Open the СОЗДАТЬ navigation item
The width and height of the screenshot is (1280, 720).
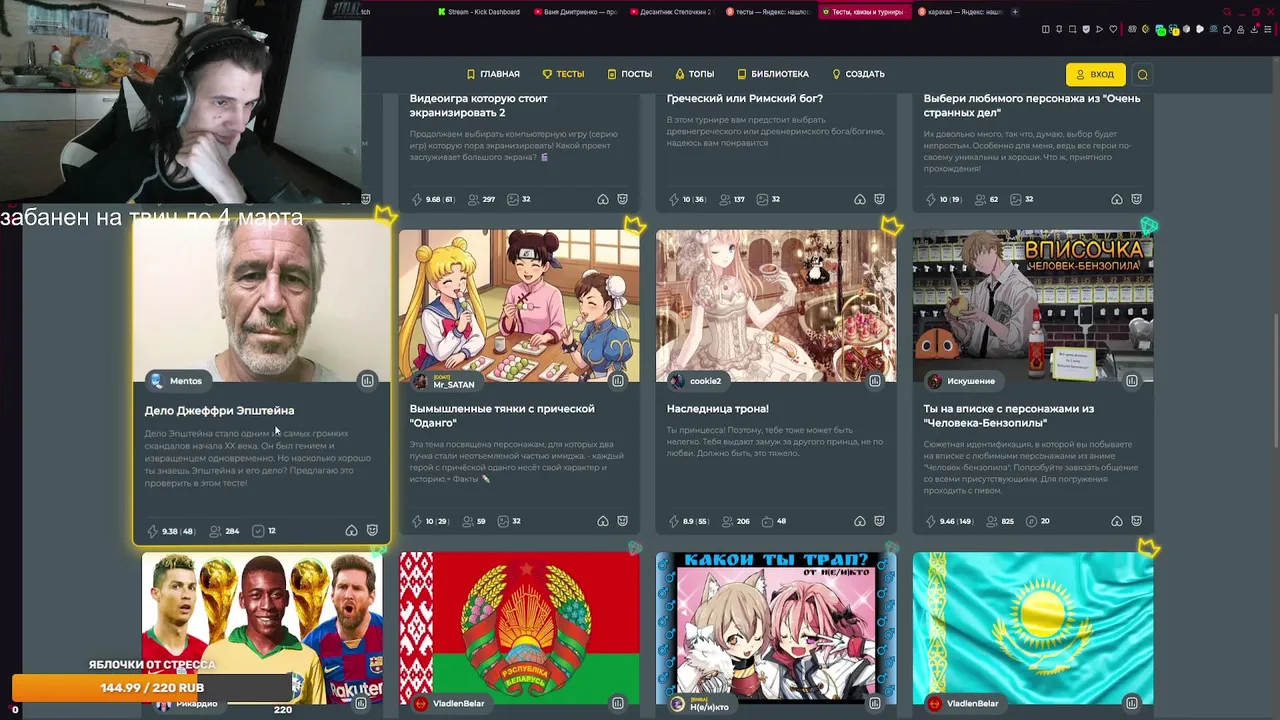click(859, 74)
